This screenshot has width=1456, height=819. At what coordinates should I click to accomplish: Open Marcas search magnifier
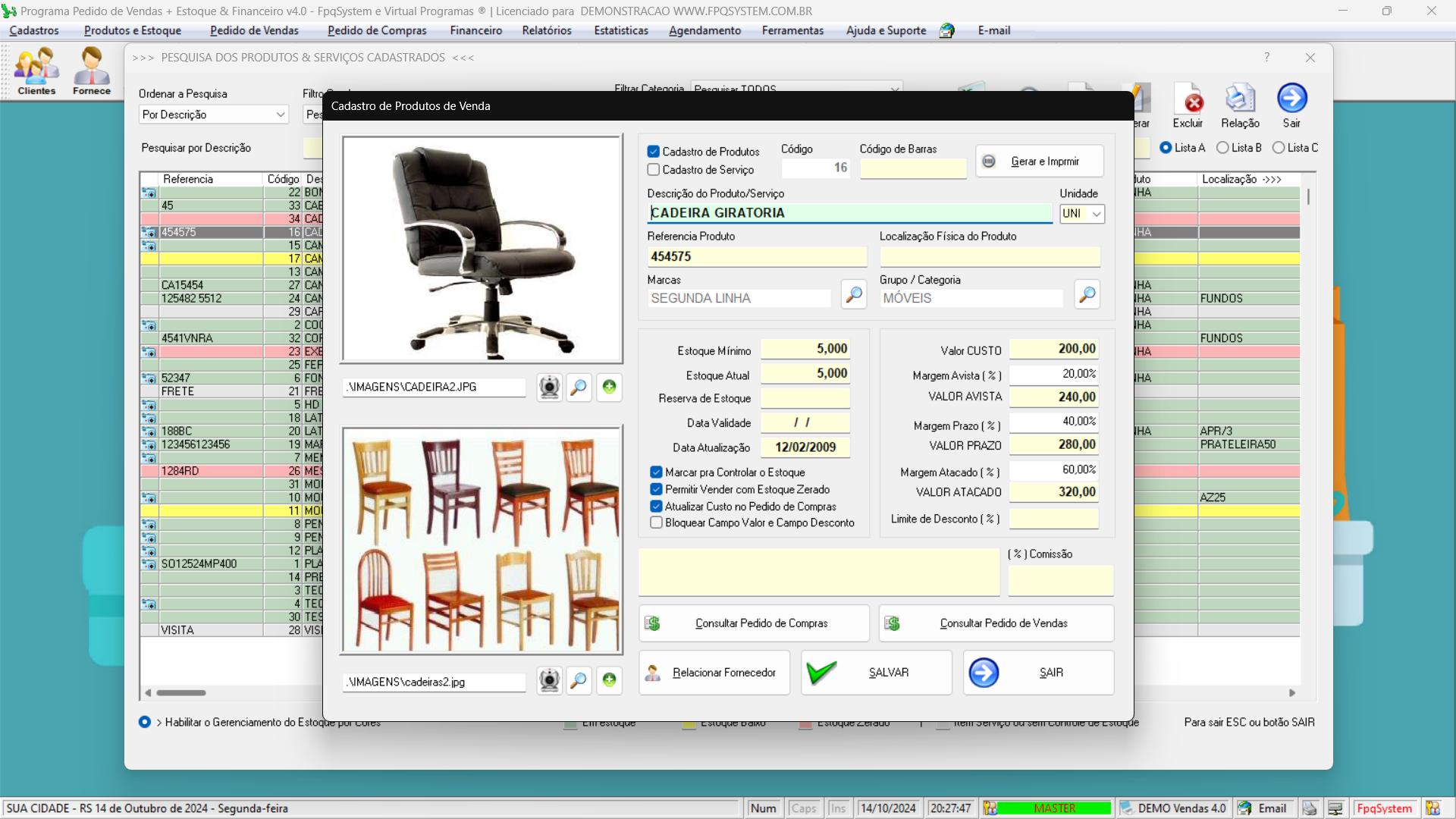[x=854, y=294]
